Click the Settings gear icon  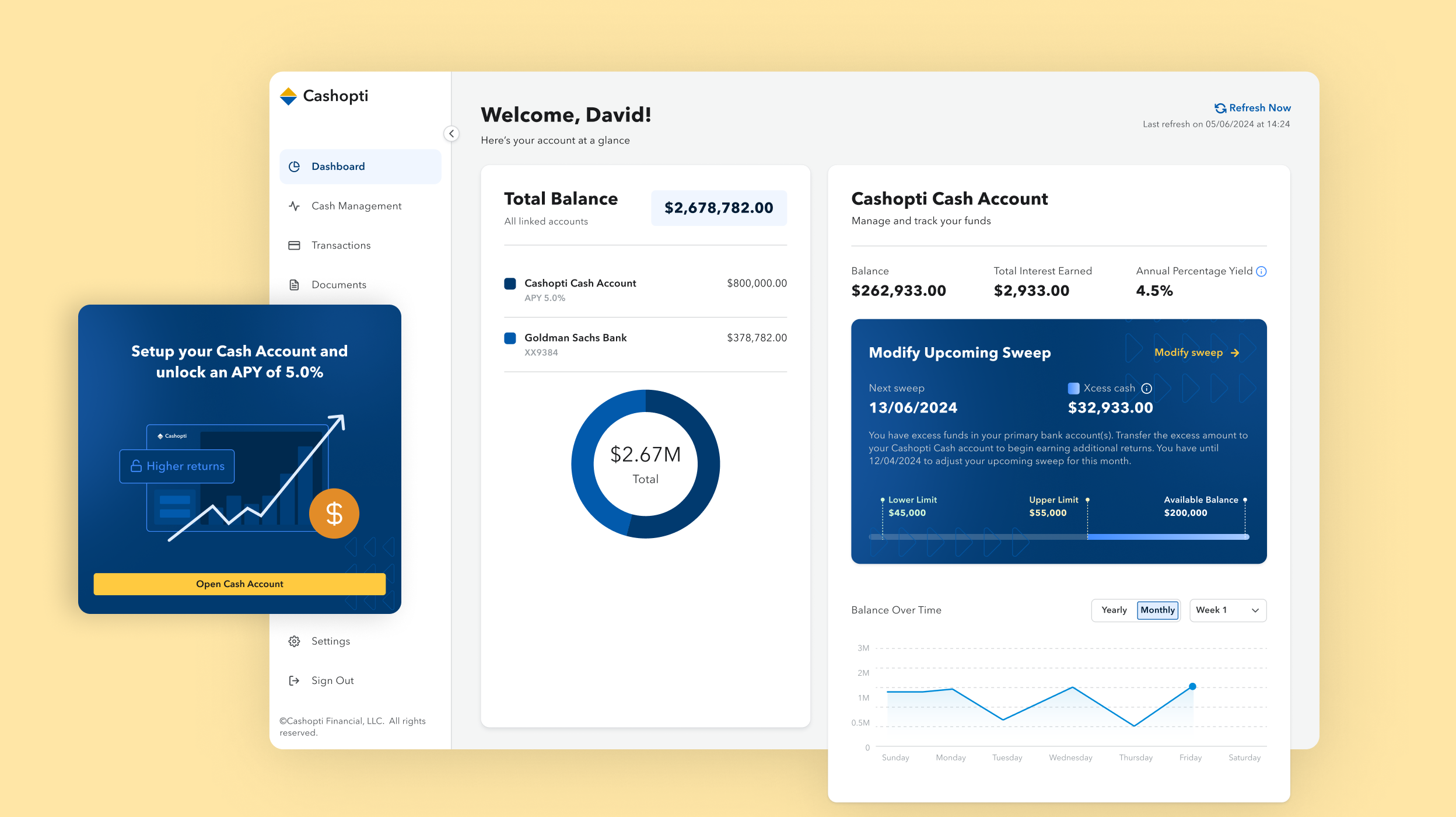295,641
